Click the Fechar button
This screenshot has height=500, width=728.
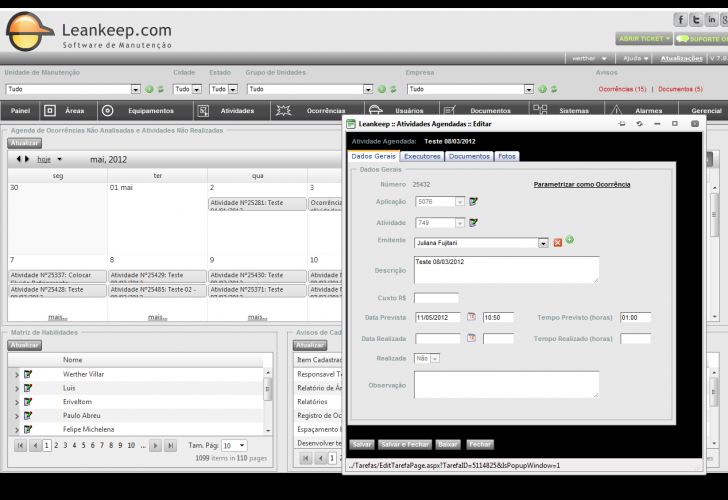pos(480,444)
